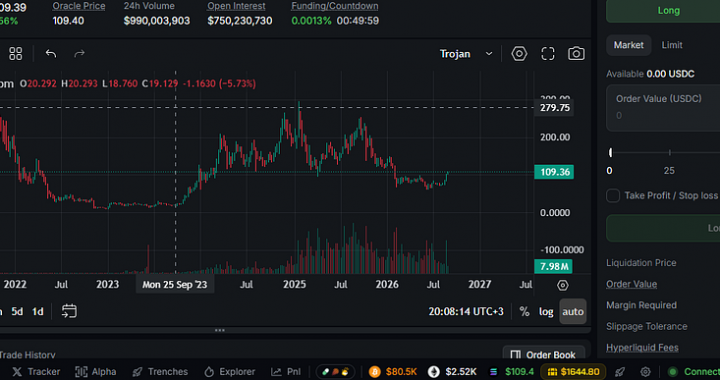The image size is (720, 380).
Task: Click the 279.75 crosshair price label
Action: coord(554,108)
